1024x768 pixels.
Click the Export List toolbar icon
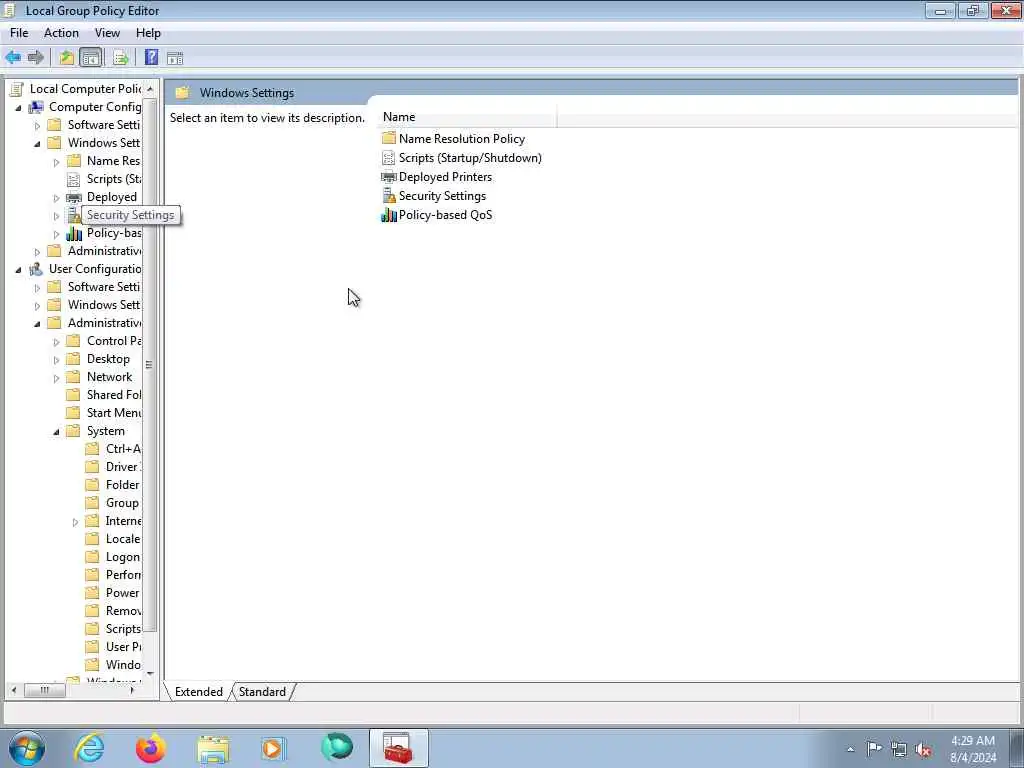120,57
